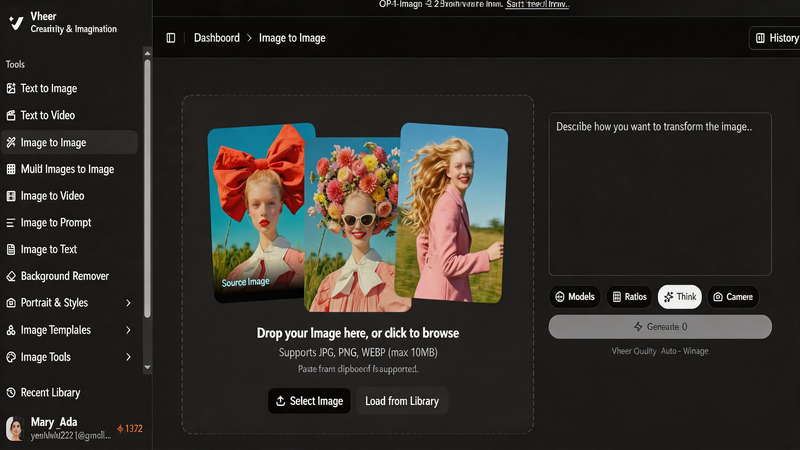800x450 pixels.
Task: Expand the Portrait & Styles section
Action: (128, 303)
